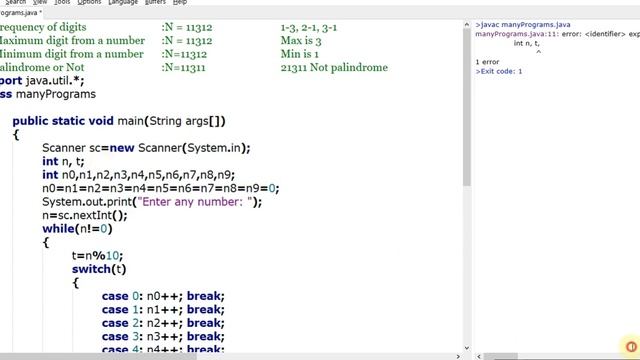This screenshot has width=640, height=360.
Task: Click the 't=n%10;' line
Action: tap(98, 256)
